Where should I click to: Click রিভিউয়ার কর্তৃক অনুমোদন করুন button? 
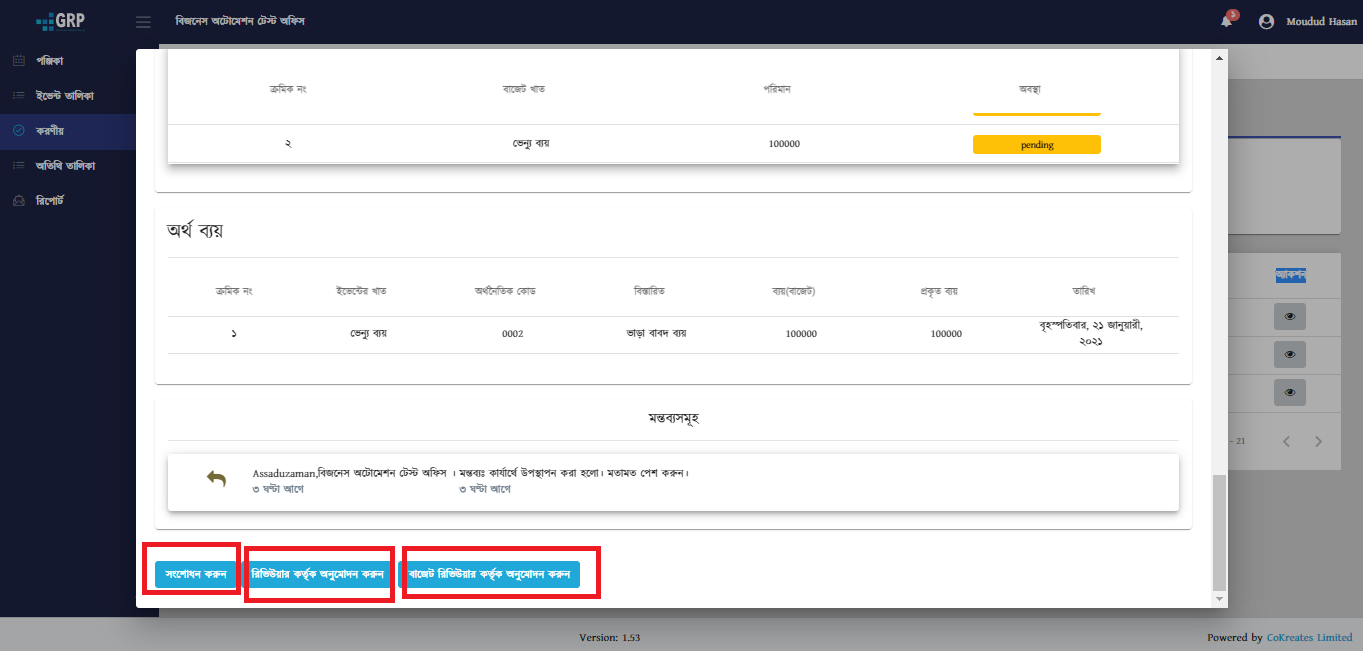[x=317, y=575]
